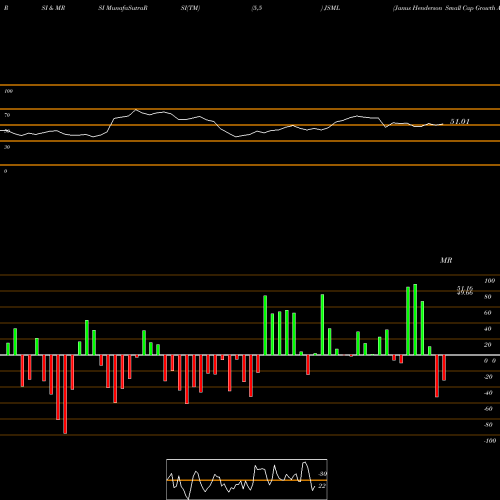Click the 'SI & MR' header label

click(53, 8)
